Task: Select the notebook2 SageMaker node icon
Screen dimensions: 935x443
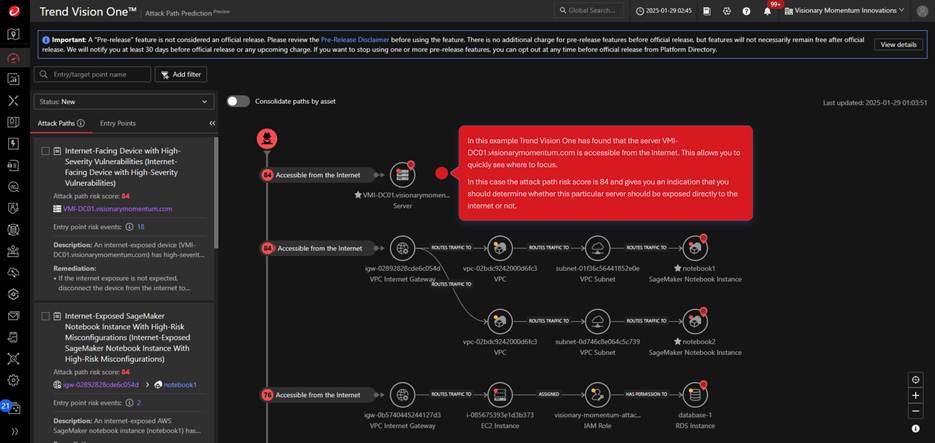Action: pyautogui.click(x=695, y=321)
